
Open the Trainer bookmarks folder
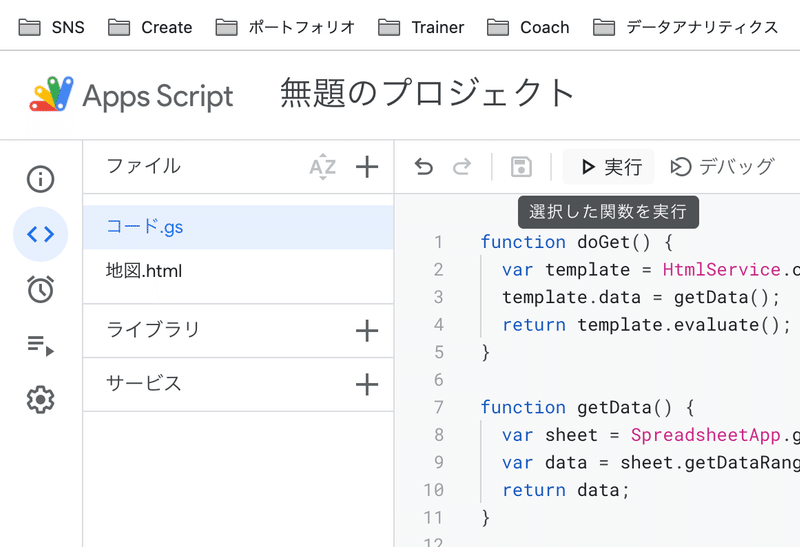coord(424,27)
